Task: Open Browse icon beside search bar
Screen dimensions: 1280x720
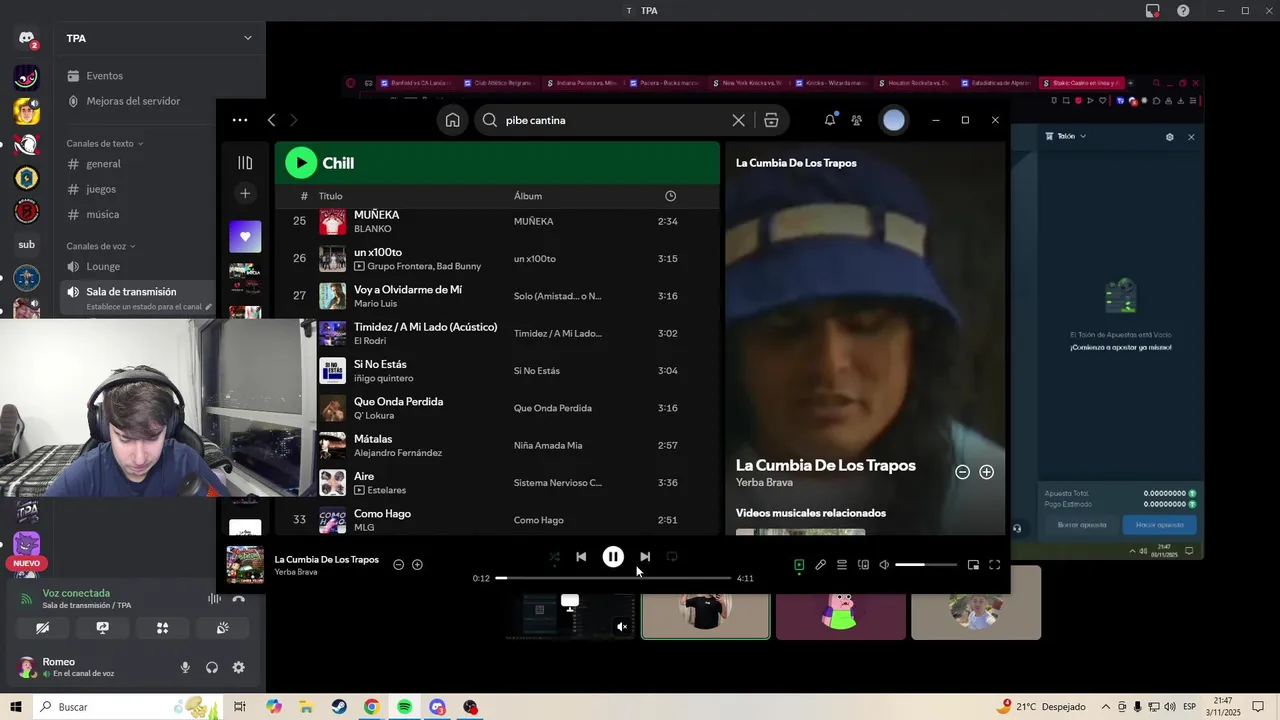Action: coord(771,120)
